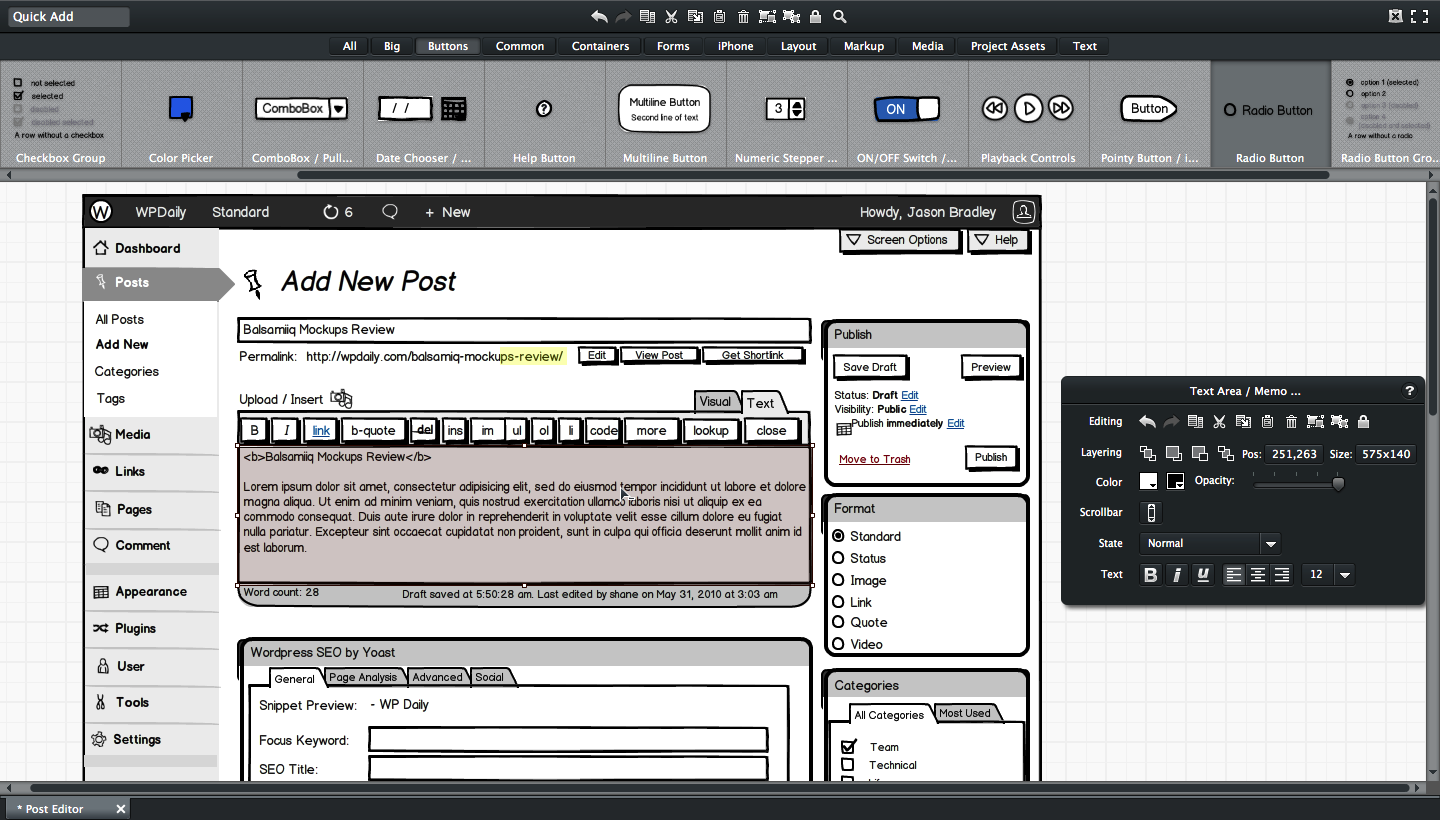Click the undo arrow in the top toolbar
1440x820 pixels.
[x=599, y=16]
